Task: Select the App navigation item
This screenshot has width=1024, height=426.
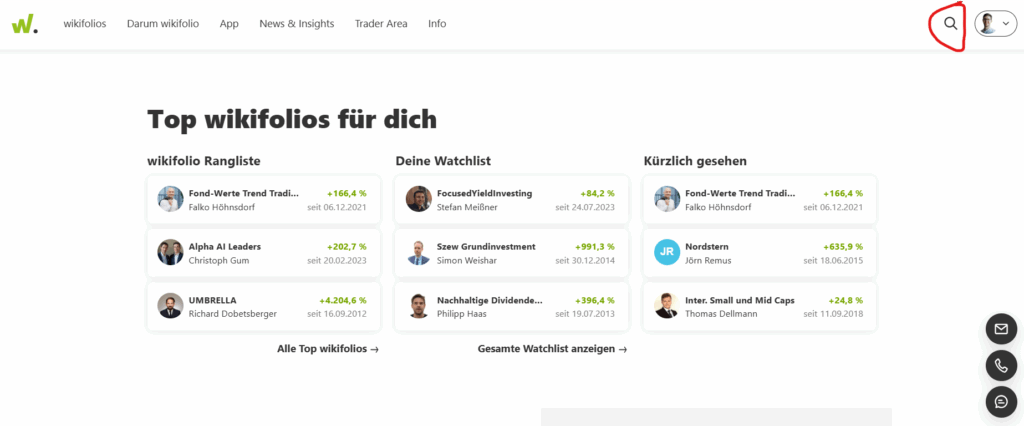Action: coord(229,24)
